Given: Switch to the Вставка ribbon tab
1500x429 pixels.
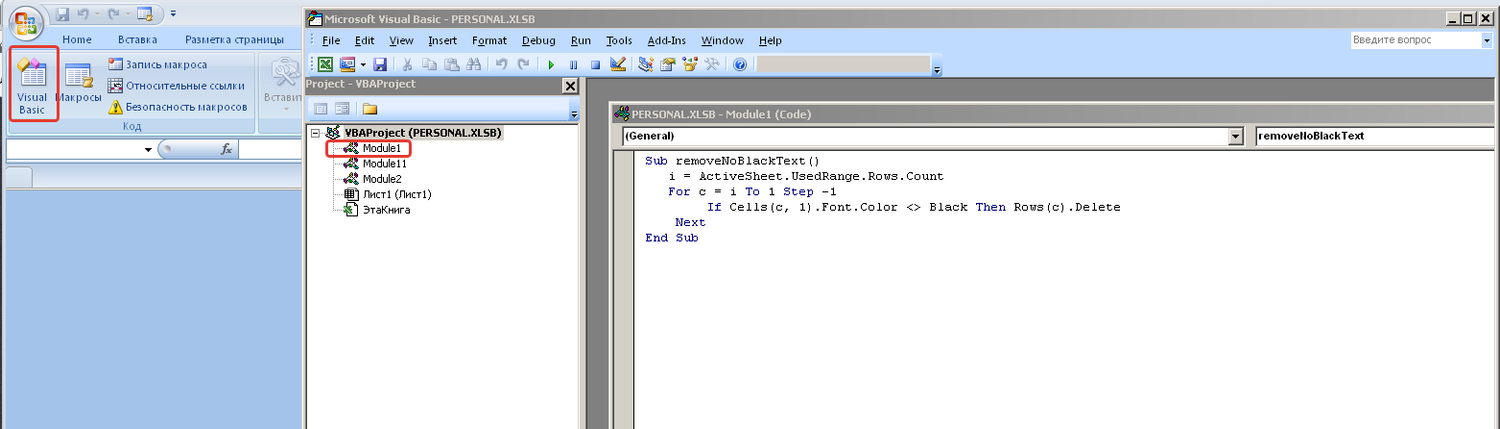Looking at the screenshot, I should point(138,40).
